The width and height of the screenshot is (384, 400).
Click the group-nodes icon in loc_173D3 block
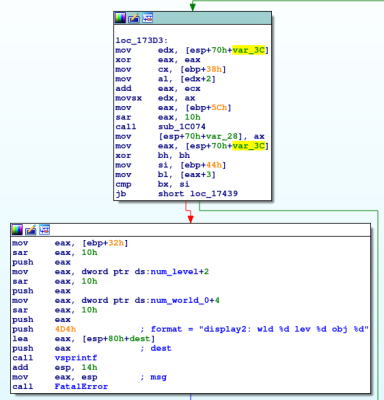[x=147, y=18]
